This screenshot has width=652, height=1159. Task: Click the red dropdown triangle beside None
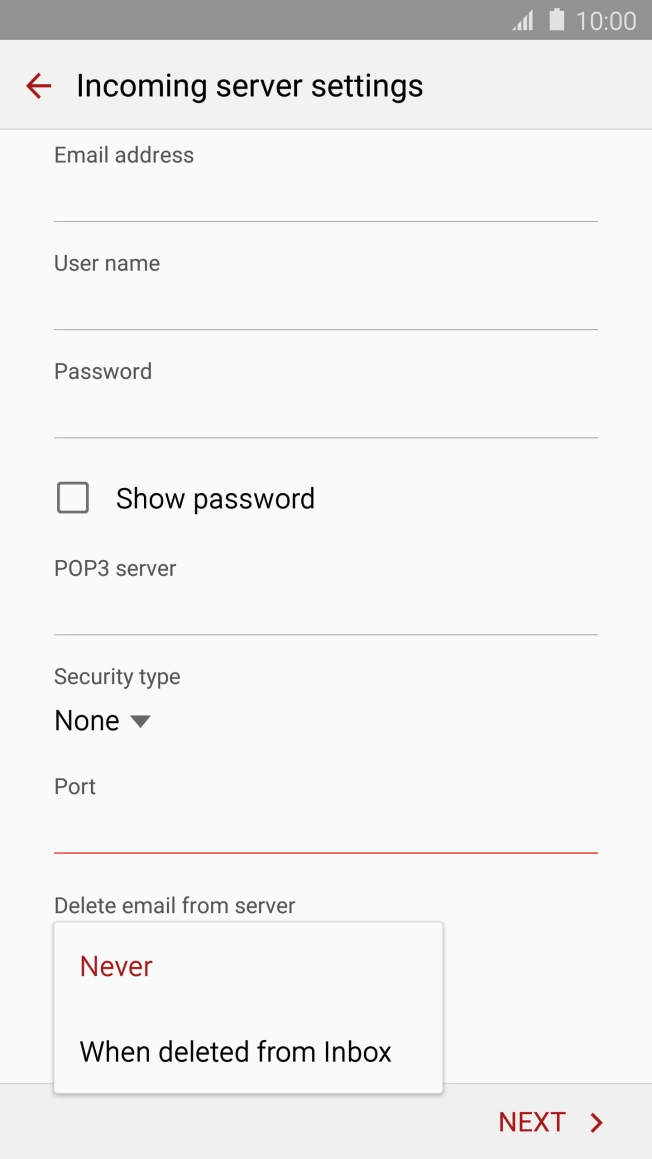point(140,721)
